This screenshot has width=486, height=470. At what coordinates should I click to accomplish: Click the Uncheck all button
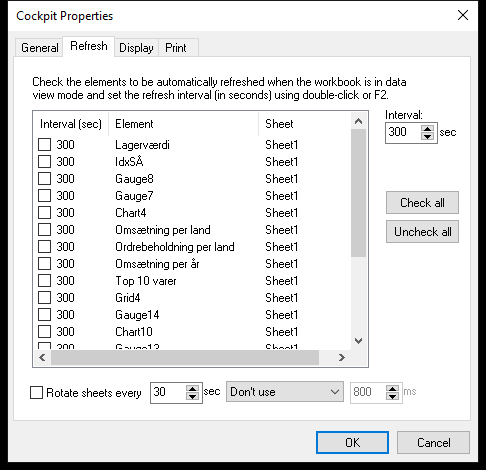pyautogui.click(x=422, y=232)
